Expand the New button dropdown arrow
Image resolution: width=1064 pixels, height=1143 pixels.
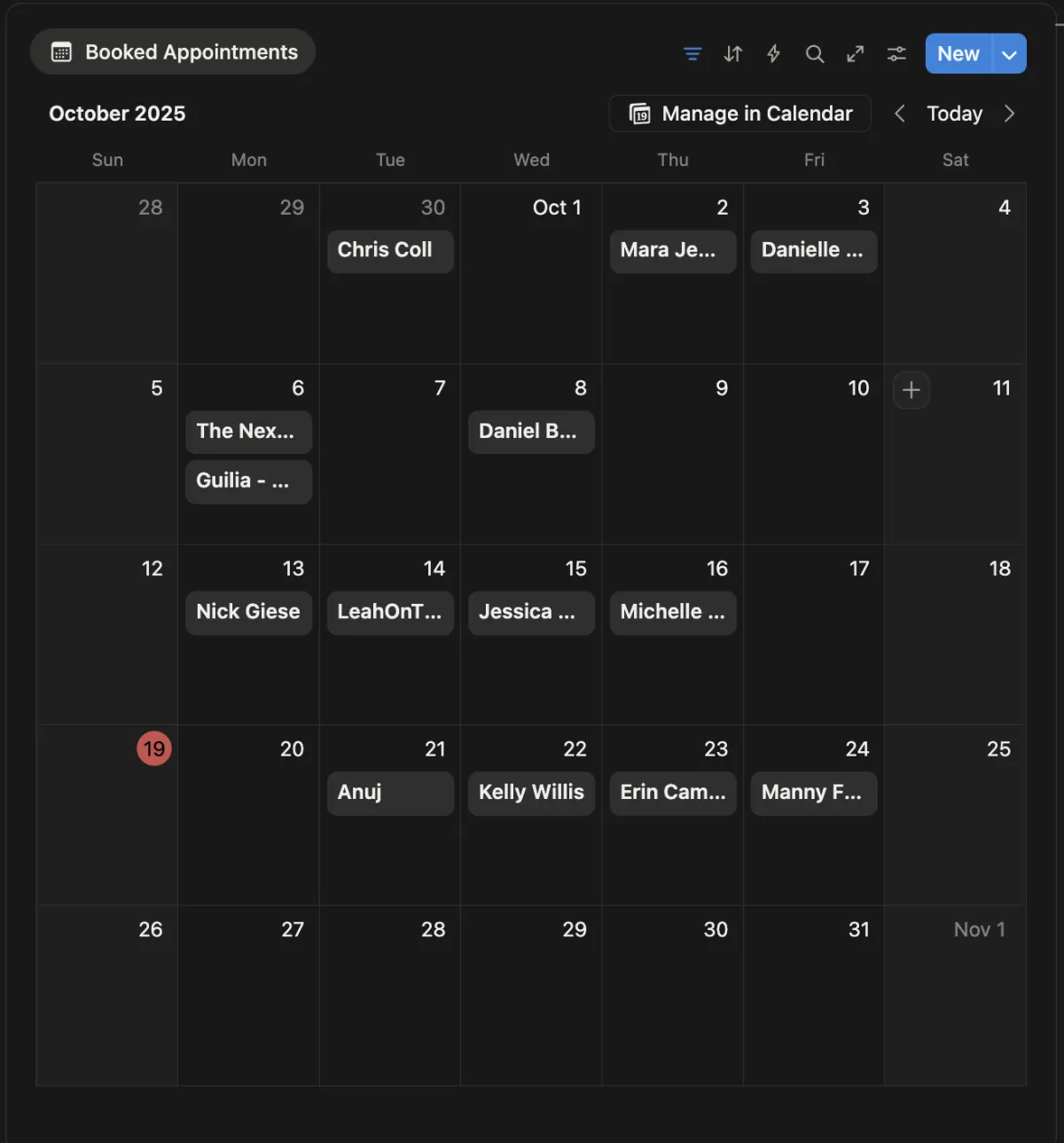[x=1009, y=54]
